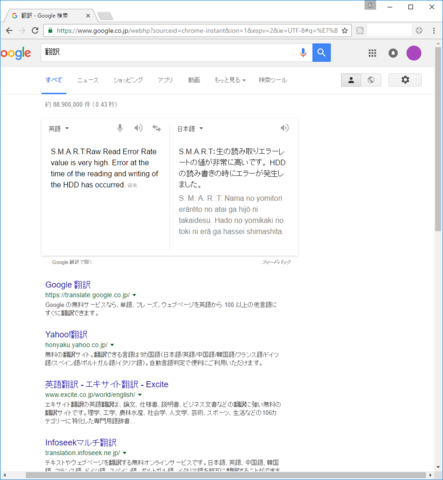This screenshot has height=480, width=443.
Task: Click the horizontal scrollbar thumb
Action: (226, 475)
